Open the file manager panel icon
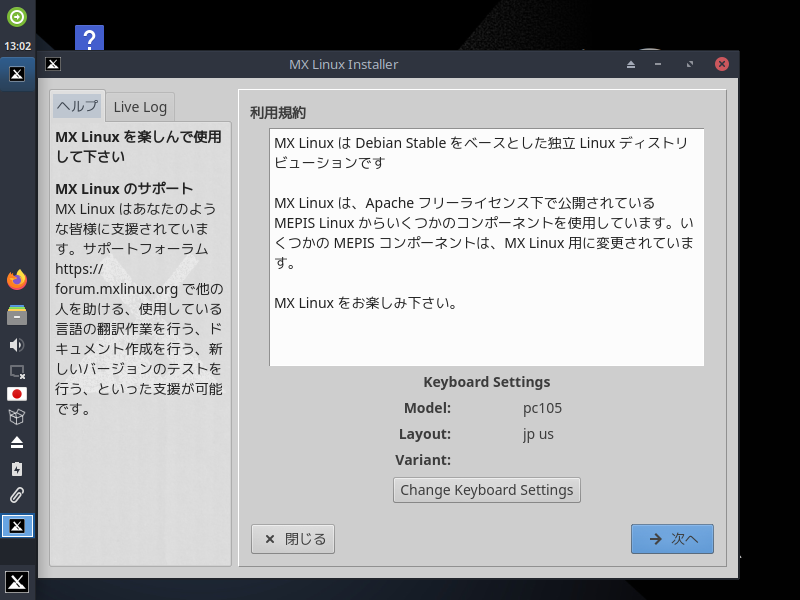 [x=17, y=314]
